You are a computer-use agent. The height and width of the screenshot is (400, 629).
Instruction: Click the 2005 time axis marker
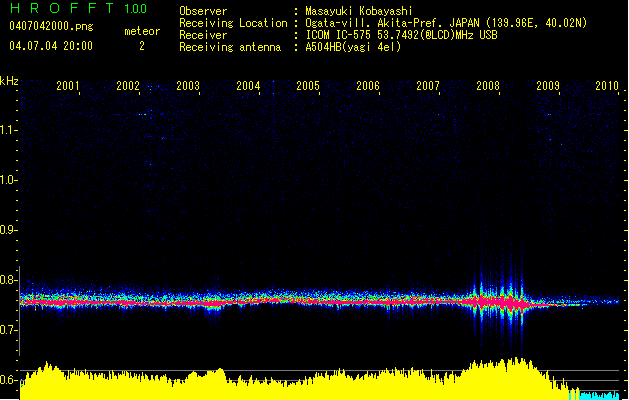coord(308,85)
